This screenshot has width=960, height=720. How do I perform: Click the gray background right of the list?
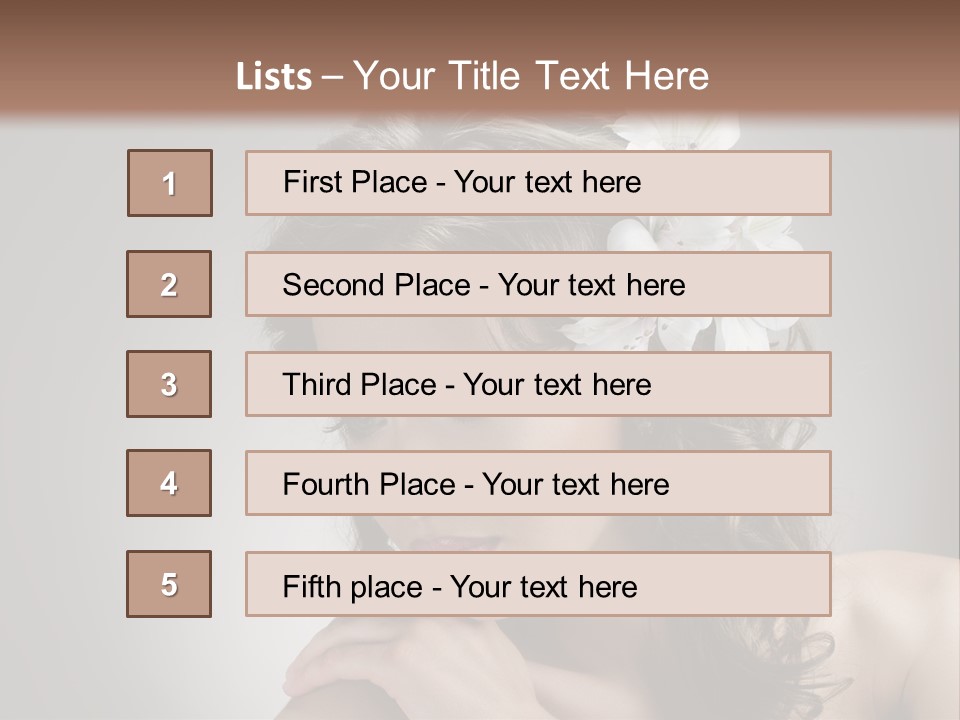click(895, 380)
